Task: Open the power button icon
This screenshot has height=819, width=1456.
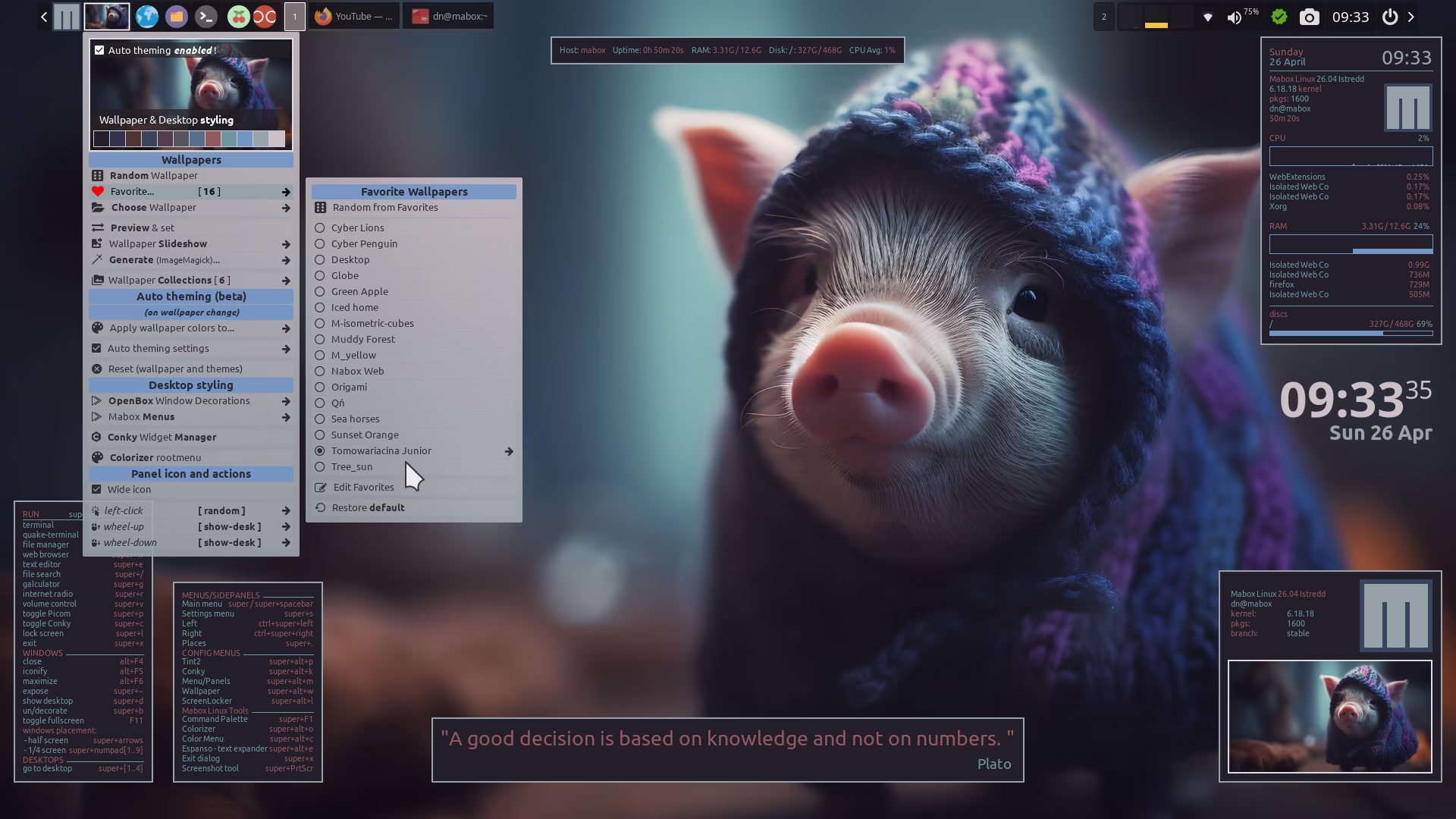Action: 1389,17
